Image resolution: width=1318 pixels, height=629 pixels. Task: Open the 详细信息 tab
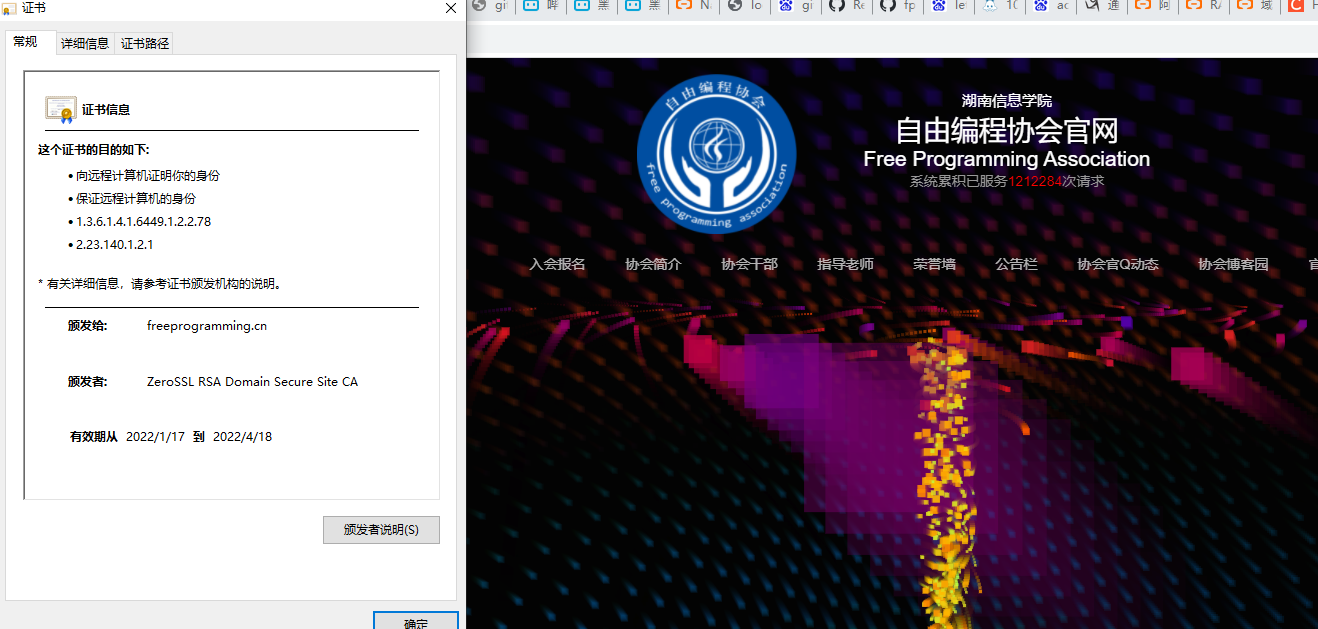point(85,43)
